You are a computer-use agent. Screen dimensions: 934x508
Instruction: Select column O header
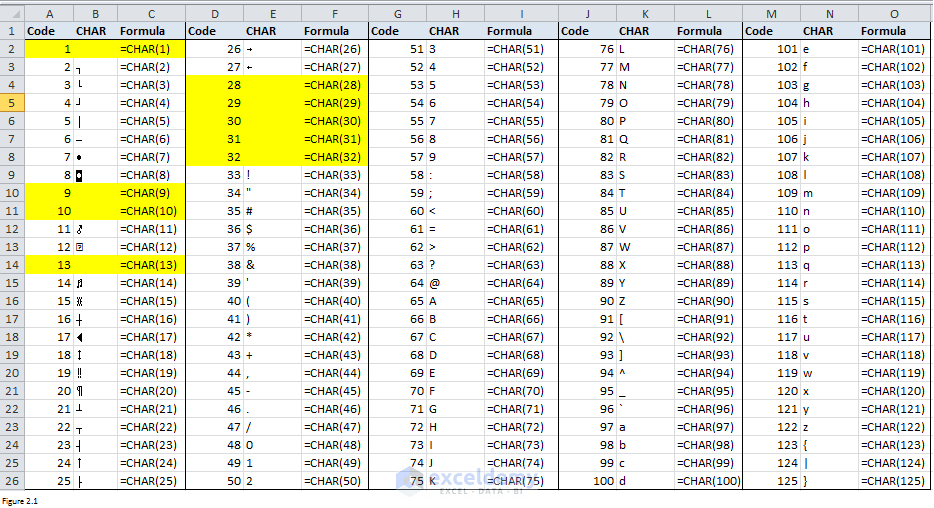[x=894, y=14]
